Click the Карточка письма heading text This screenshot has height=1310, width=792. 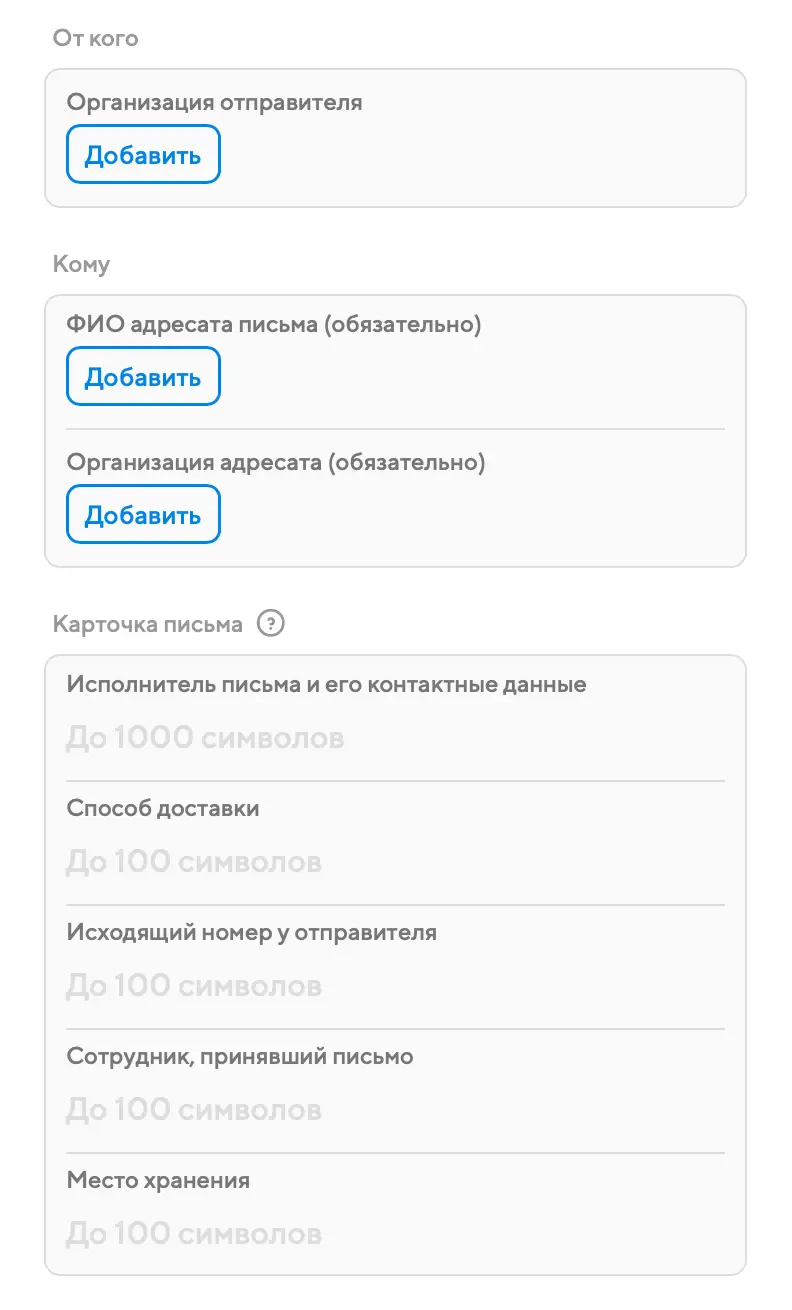coord(147,625)
